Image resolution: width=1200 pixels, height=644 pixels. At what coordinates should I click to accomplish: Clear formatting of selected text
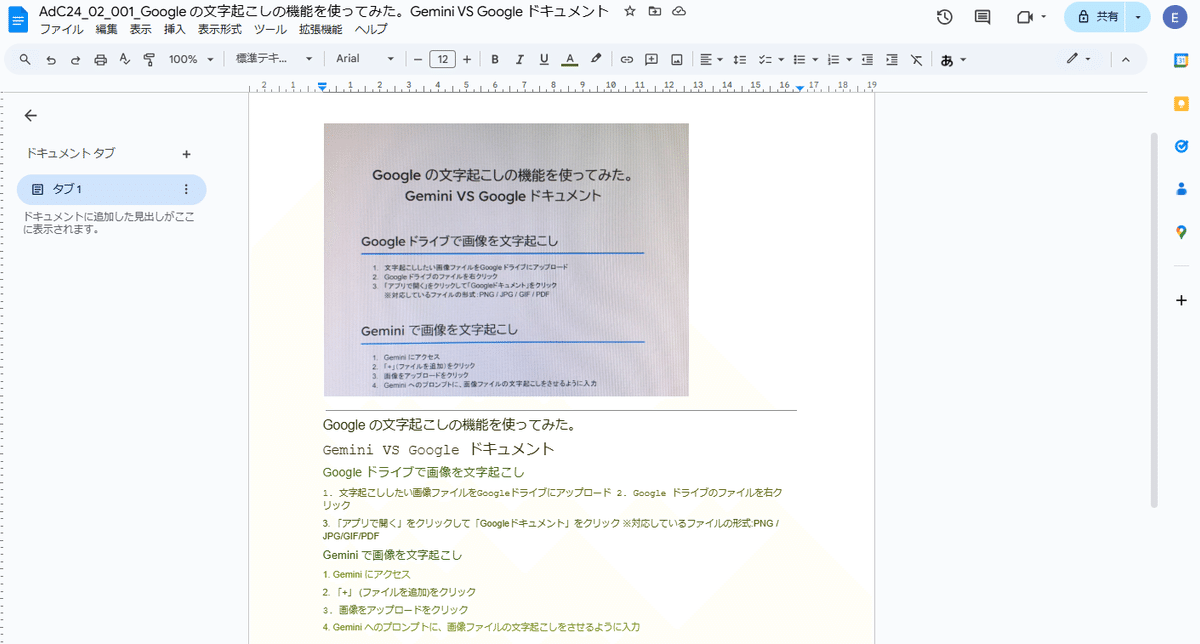coord(916,59)
